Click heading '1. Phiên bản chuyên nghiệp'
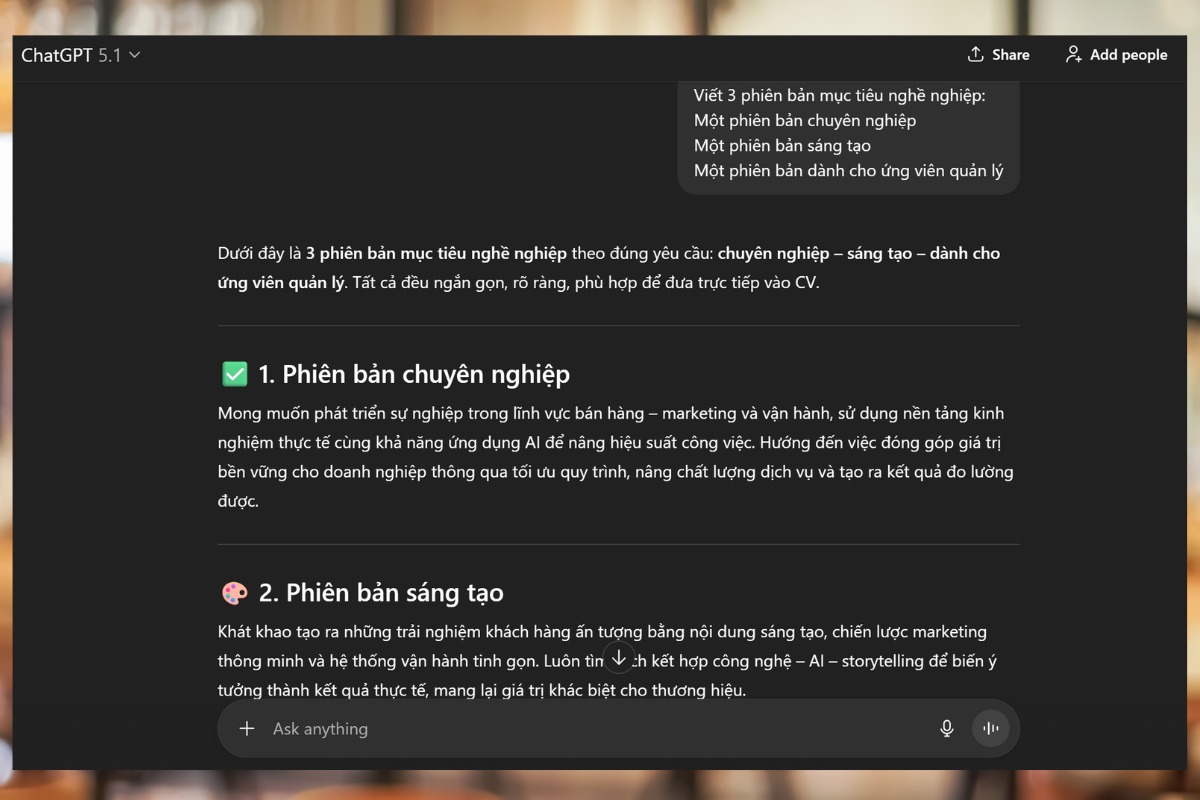Viewport: 1200px width, 800px height. [x=414, y=375]
